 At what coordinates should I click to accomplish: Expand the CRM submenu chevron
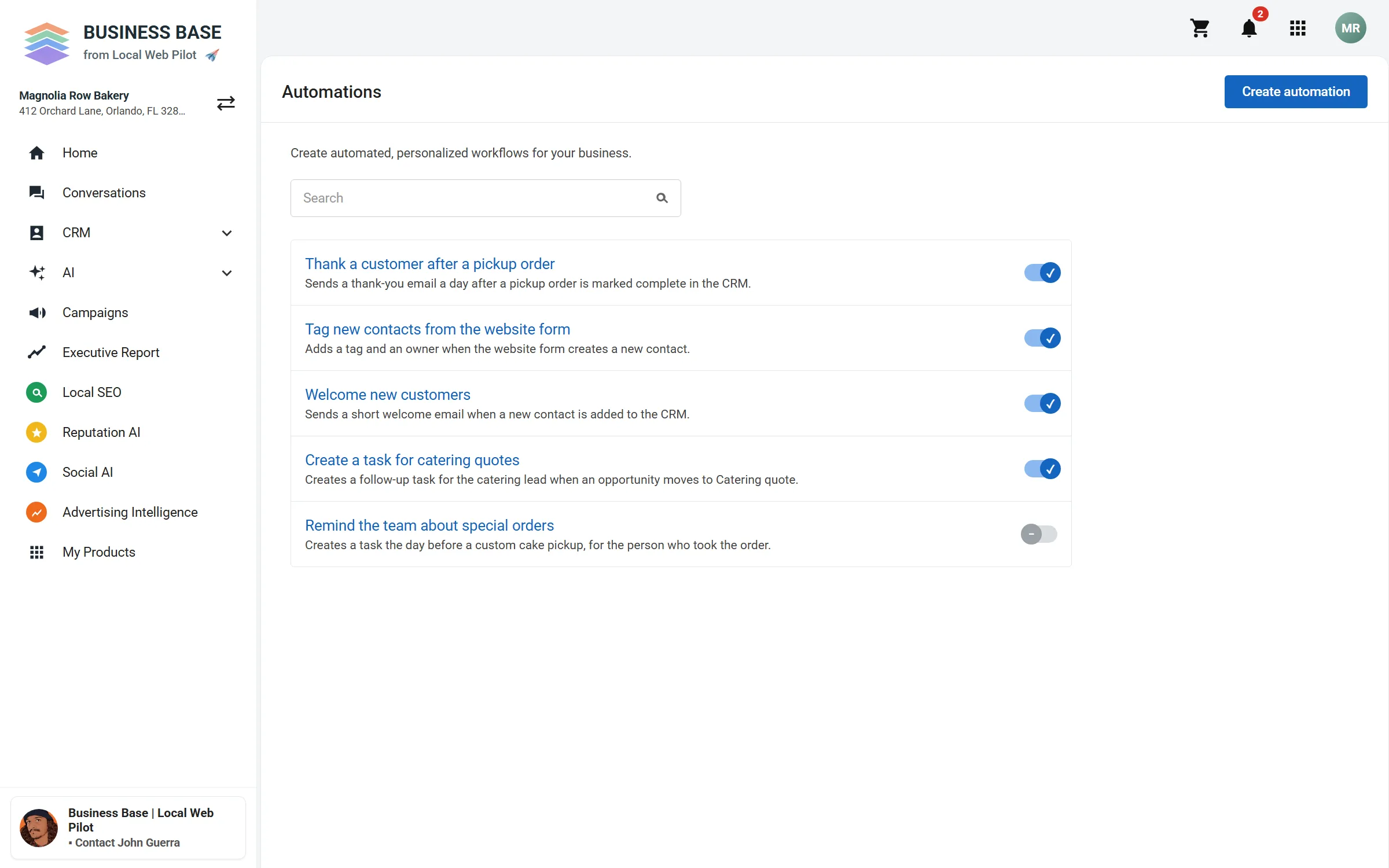tap(227, 233)
